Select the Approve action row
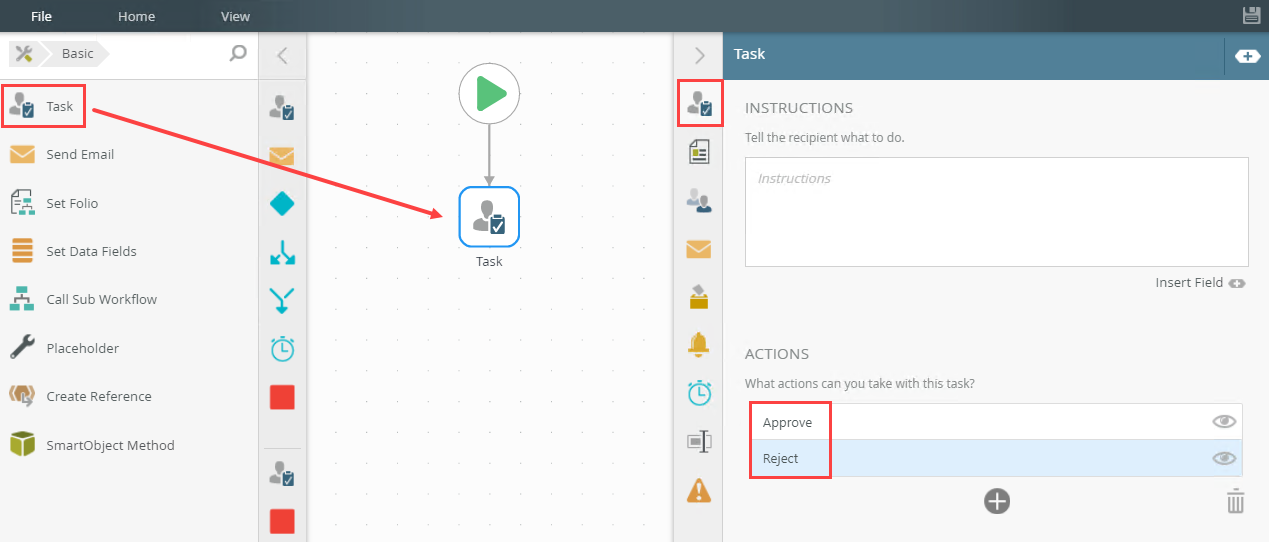 pos(995,422)
